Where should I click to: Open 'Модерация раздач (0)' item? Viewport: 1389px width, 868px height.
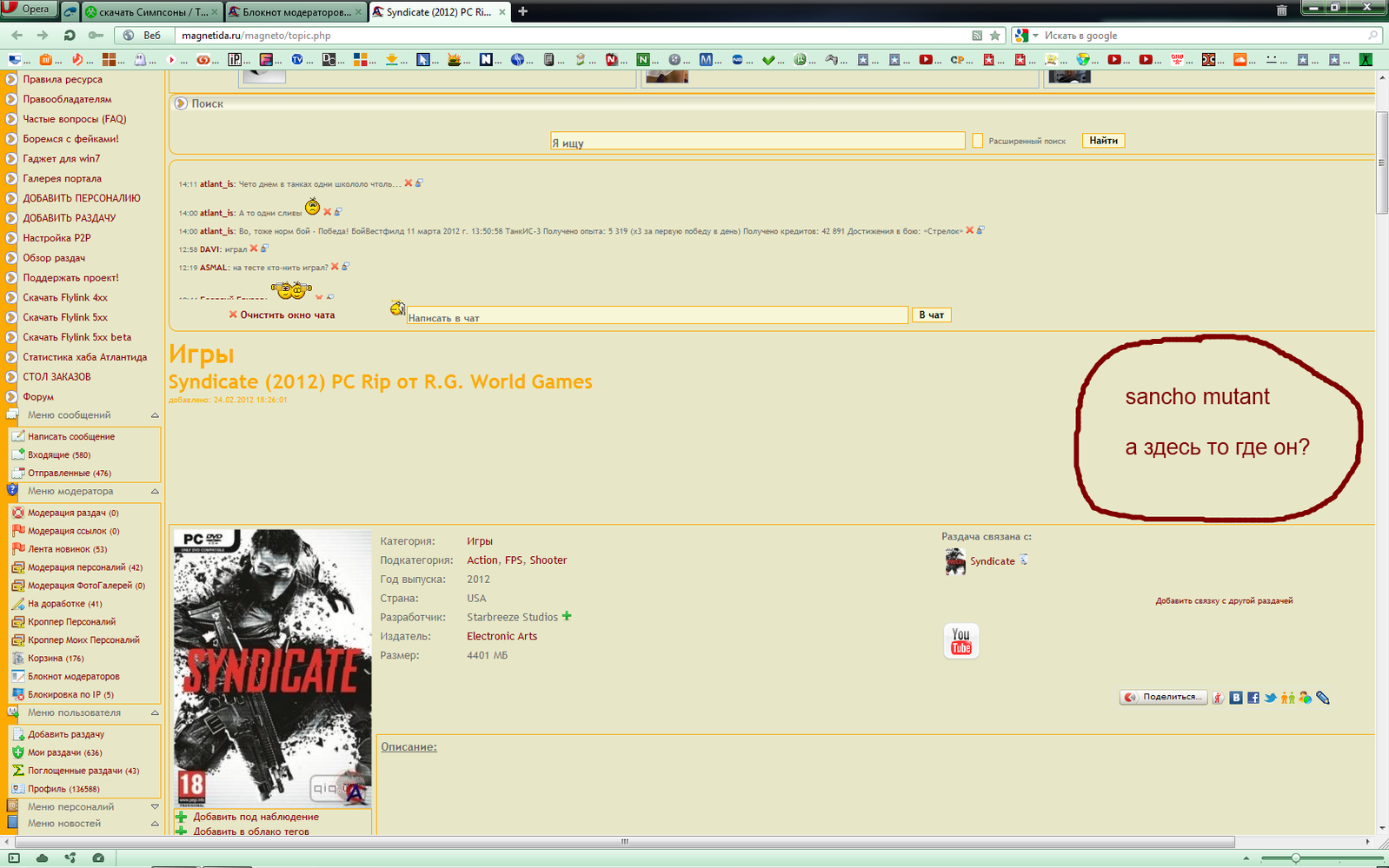tap(73, 514)
